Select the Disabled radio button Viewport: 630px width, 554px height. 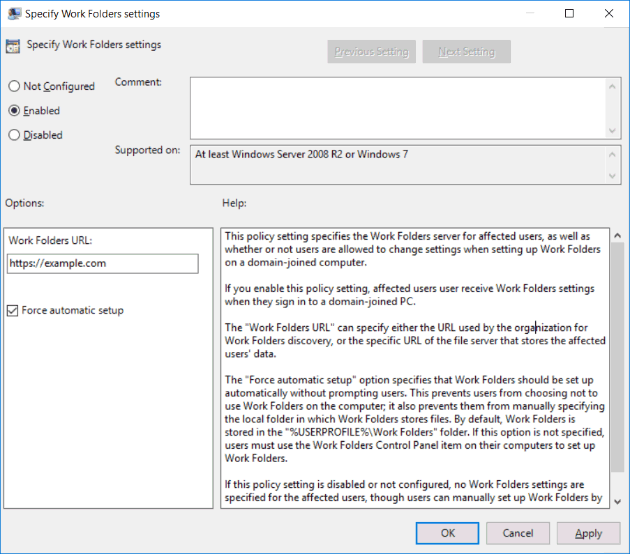click(x=14, y=135)
